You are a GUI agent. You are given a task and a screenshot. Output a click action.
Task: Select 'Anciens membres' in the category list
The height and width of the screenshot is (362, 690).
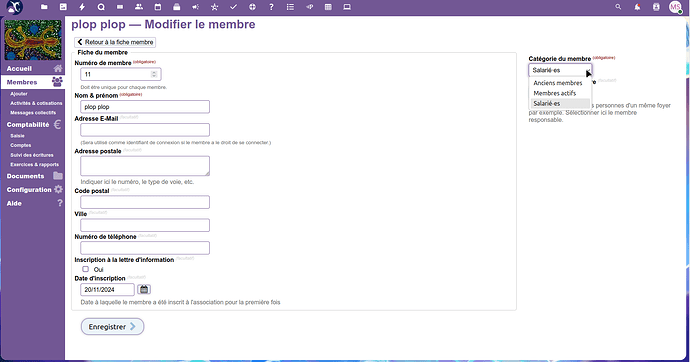[x=558, y=83]
